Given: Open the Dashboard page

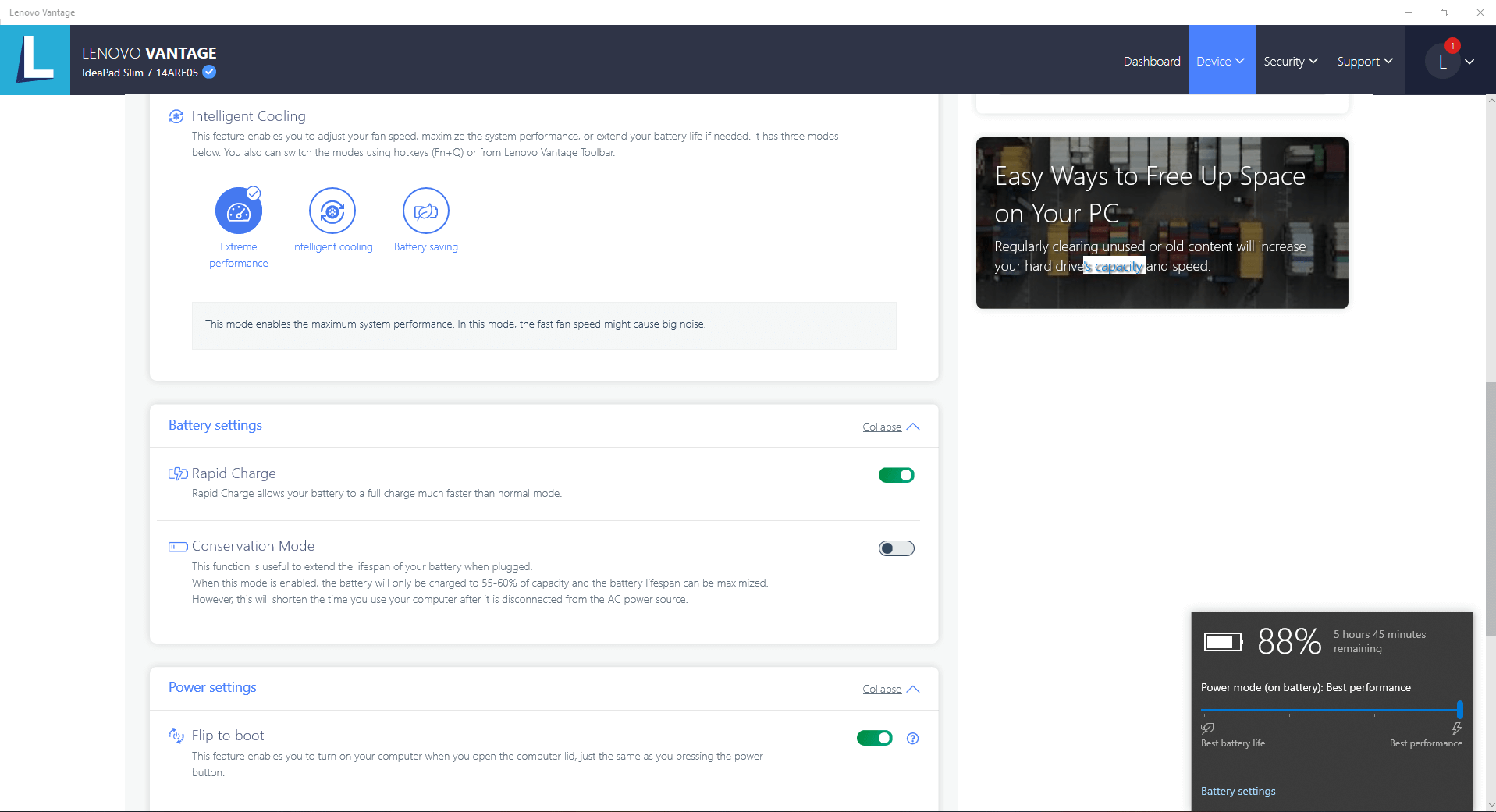Looking at the screenshot, I should point(1151,61).
